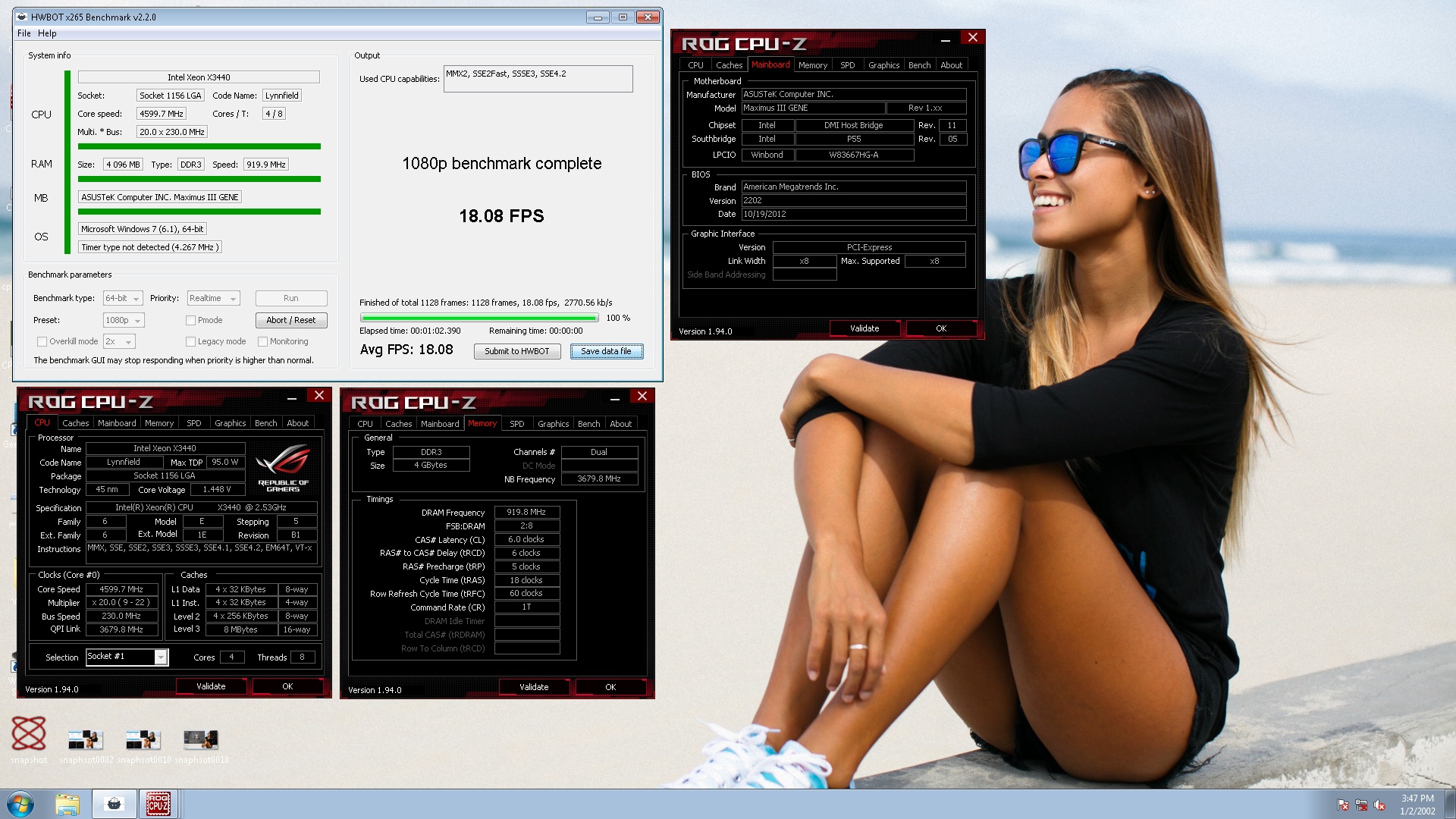Open Windows Explorer from the taskbar
This screenshot has height=819, width=1456.
click(x=67, y=804)
